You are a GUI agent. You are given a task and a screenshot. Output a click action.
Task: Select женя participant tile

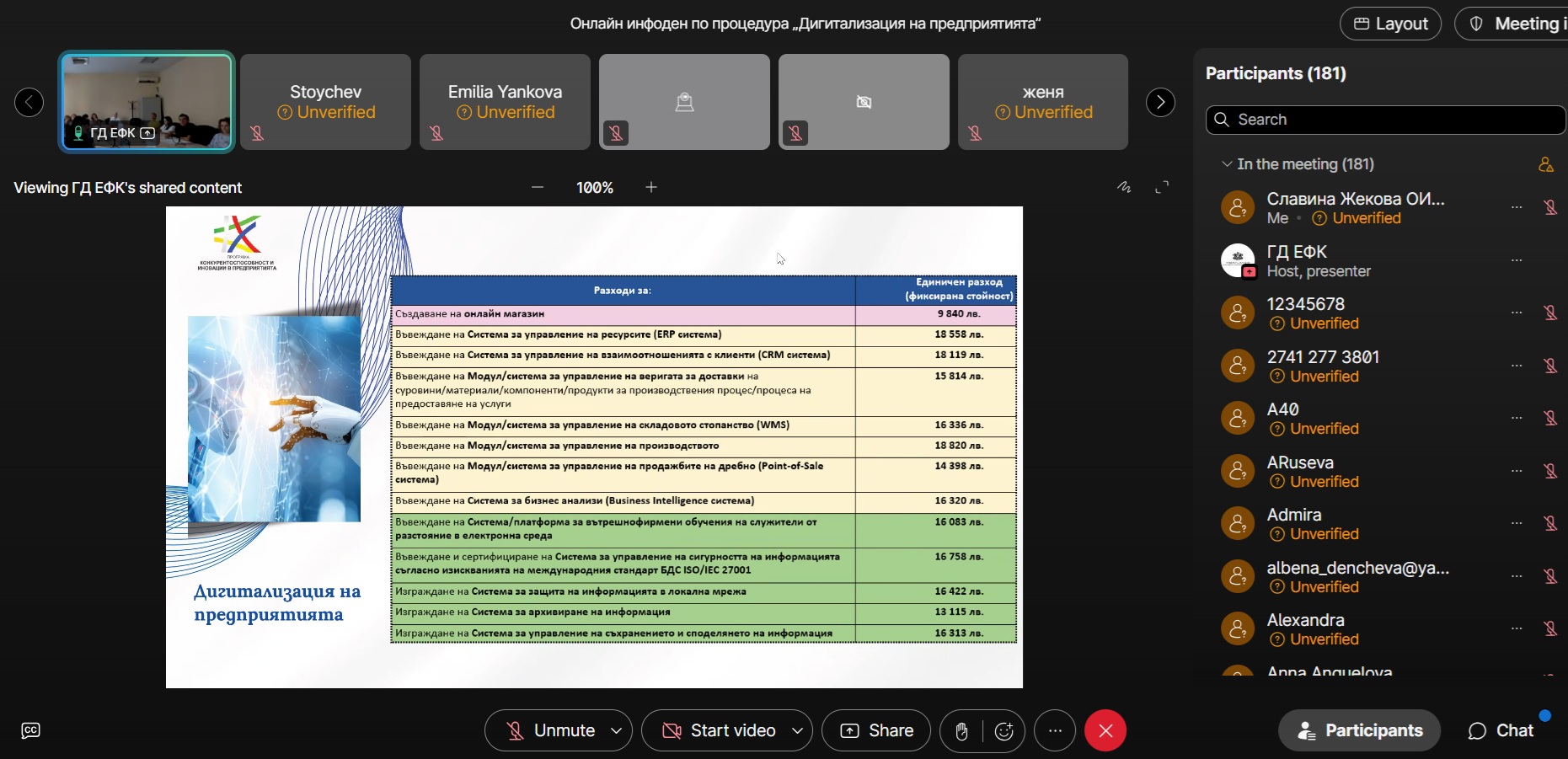[1043, 102]
